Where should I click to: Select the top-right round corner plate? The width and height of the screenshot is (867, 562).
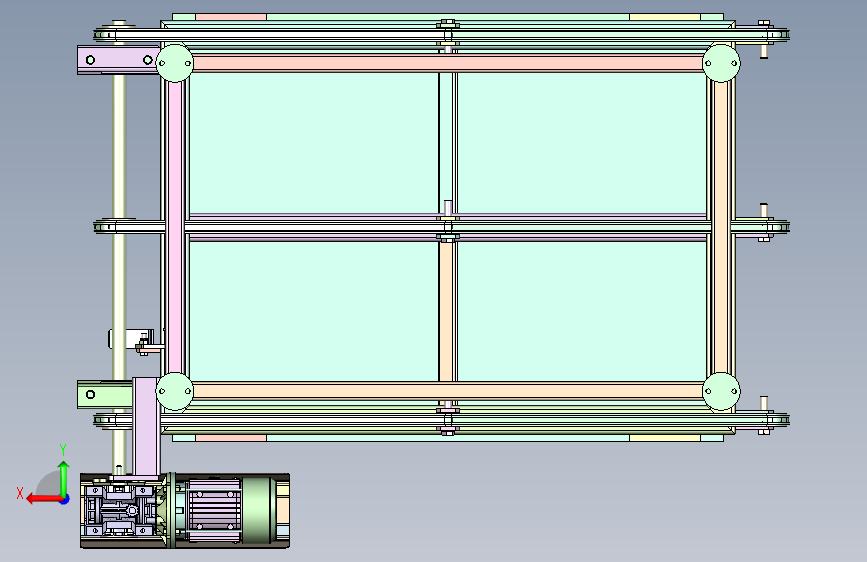721,63
